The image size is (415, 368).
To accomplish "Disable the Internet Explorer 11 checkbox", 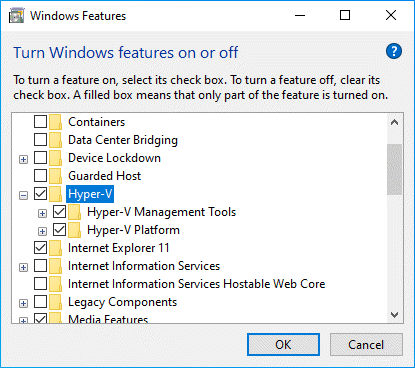I will (40, 248).
